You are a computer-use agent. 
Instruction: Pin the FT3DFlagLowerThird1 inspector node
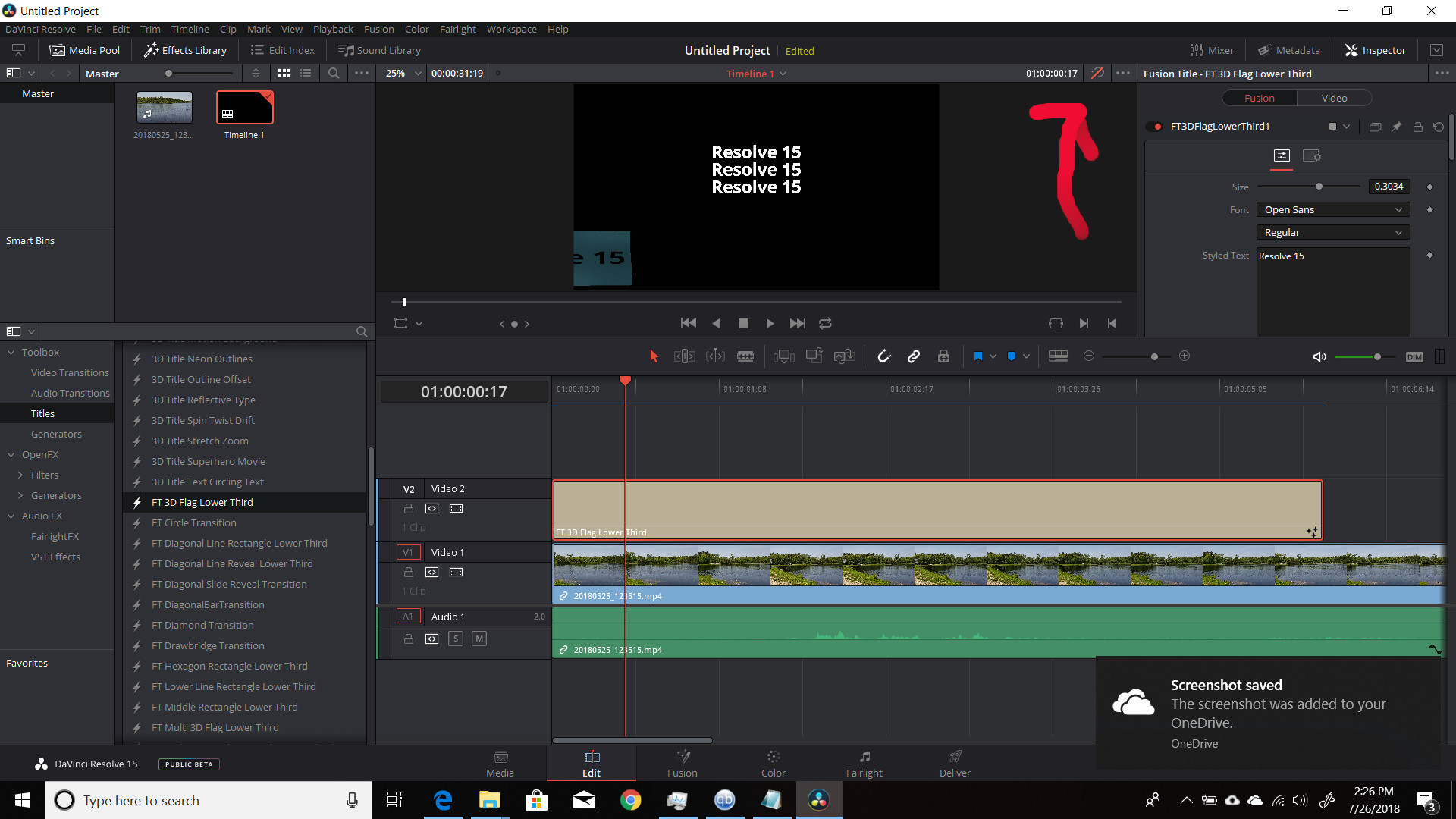[x=1396, y=127]
